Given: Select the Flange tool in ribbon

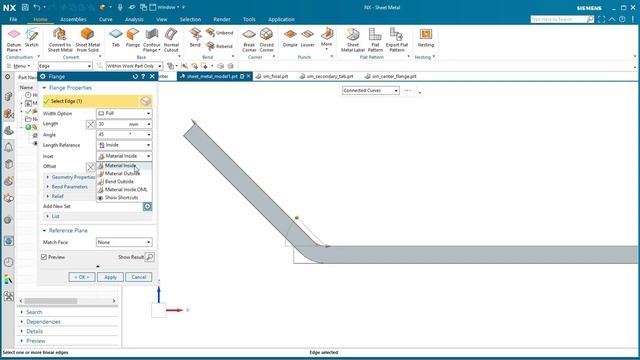Looking at the screenshot, I should click(133, 38).
